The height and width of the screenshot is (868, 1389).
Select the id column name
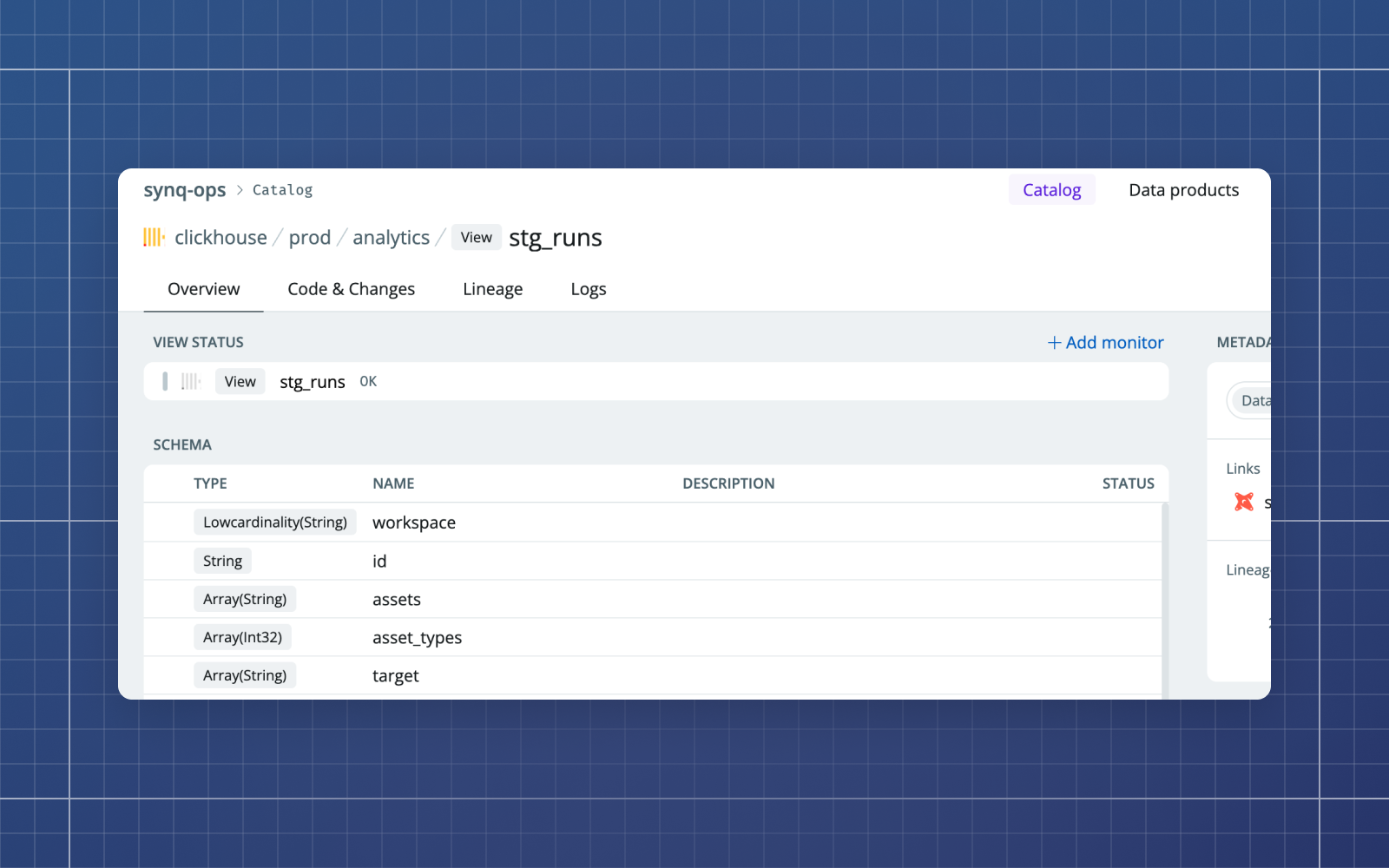[x=379, y=561]
